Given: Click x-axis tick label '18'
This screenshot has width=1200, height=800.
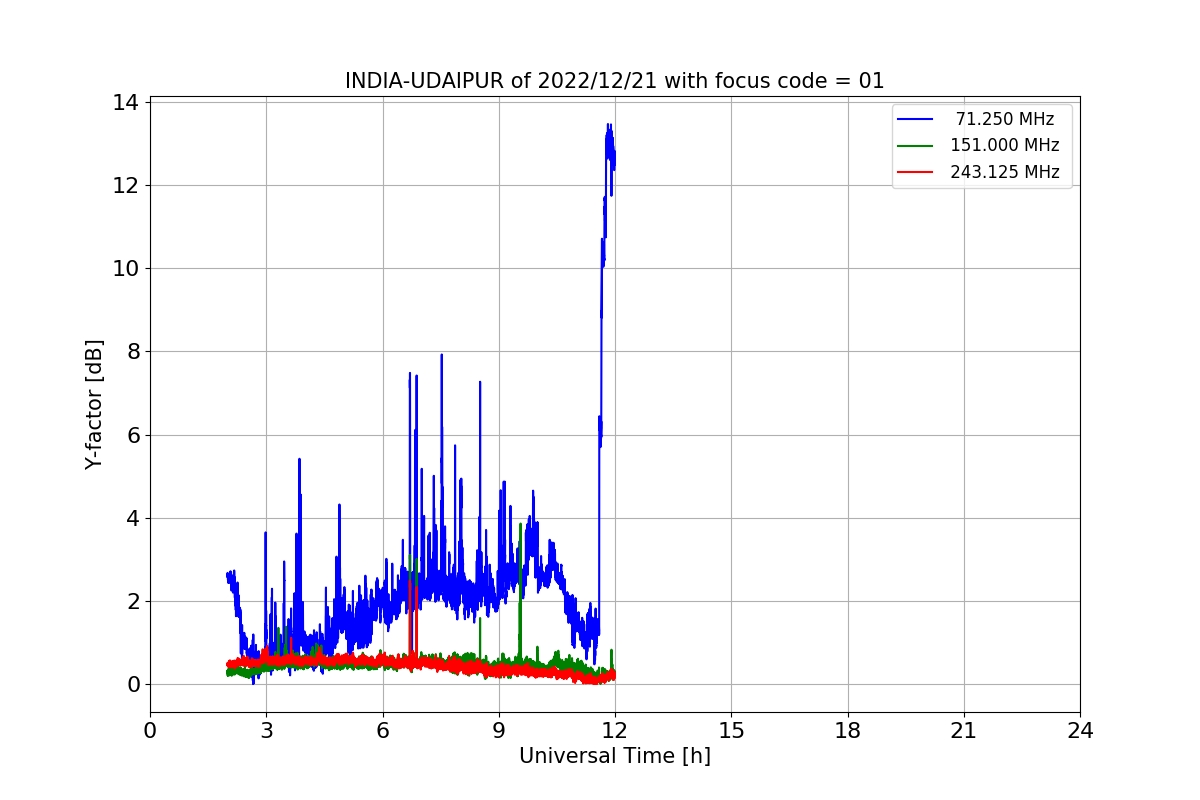Looking at the screenshot, I should click(848, 731).
